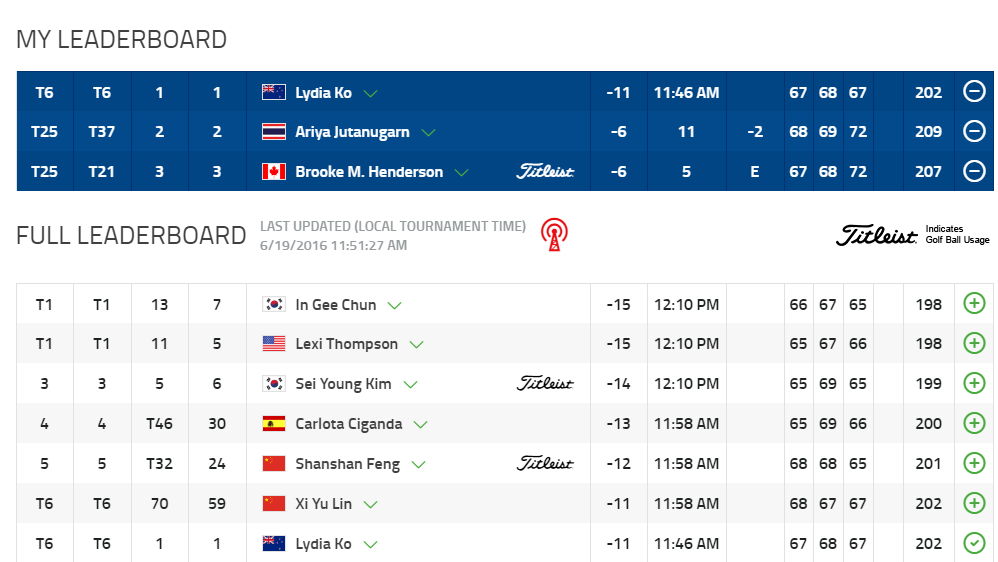
Task: Add In Gee Chun to My Leaderboard
Action: click(974, 304)
